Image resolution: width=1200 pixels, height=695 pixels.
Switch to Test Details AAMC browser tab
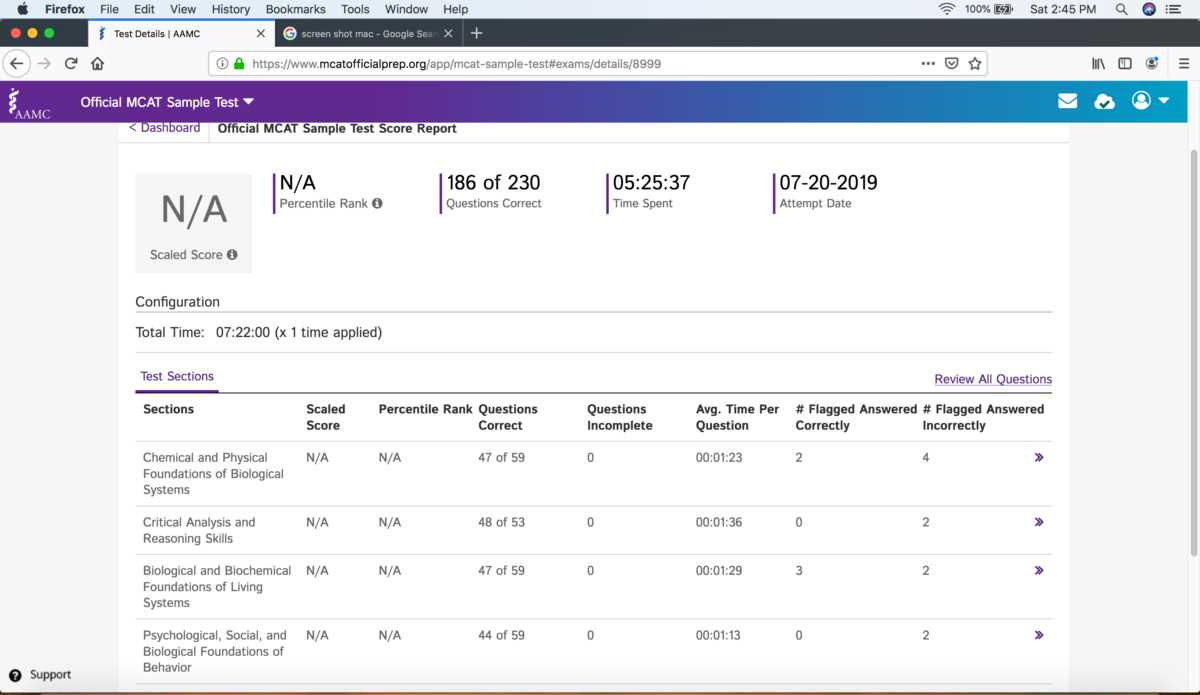(x=180, y=33)
